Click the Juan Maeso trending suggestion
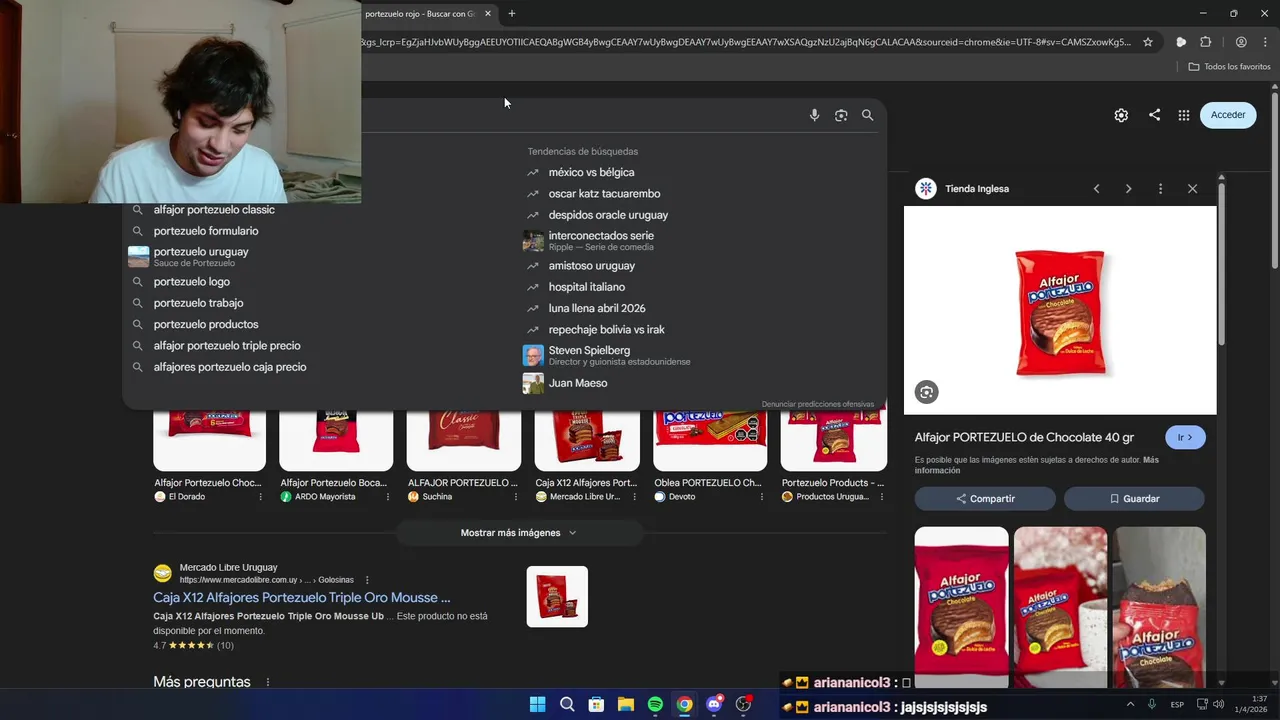This screenshot has height=720, width=1280. click(577, 383)
